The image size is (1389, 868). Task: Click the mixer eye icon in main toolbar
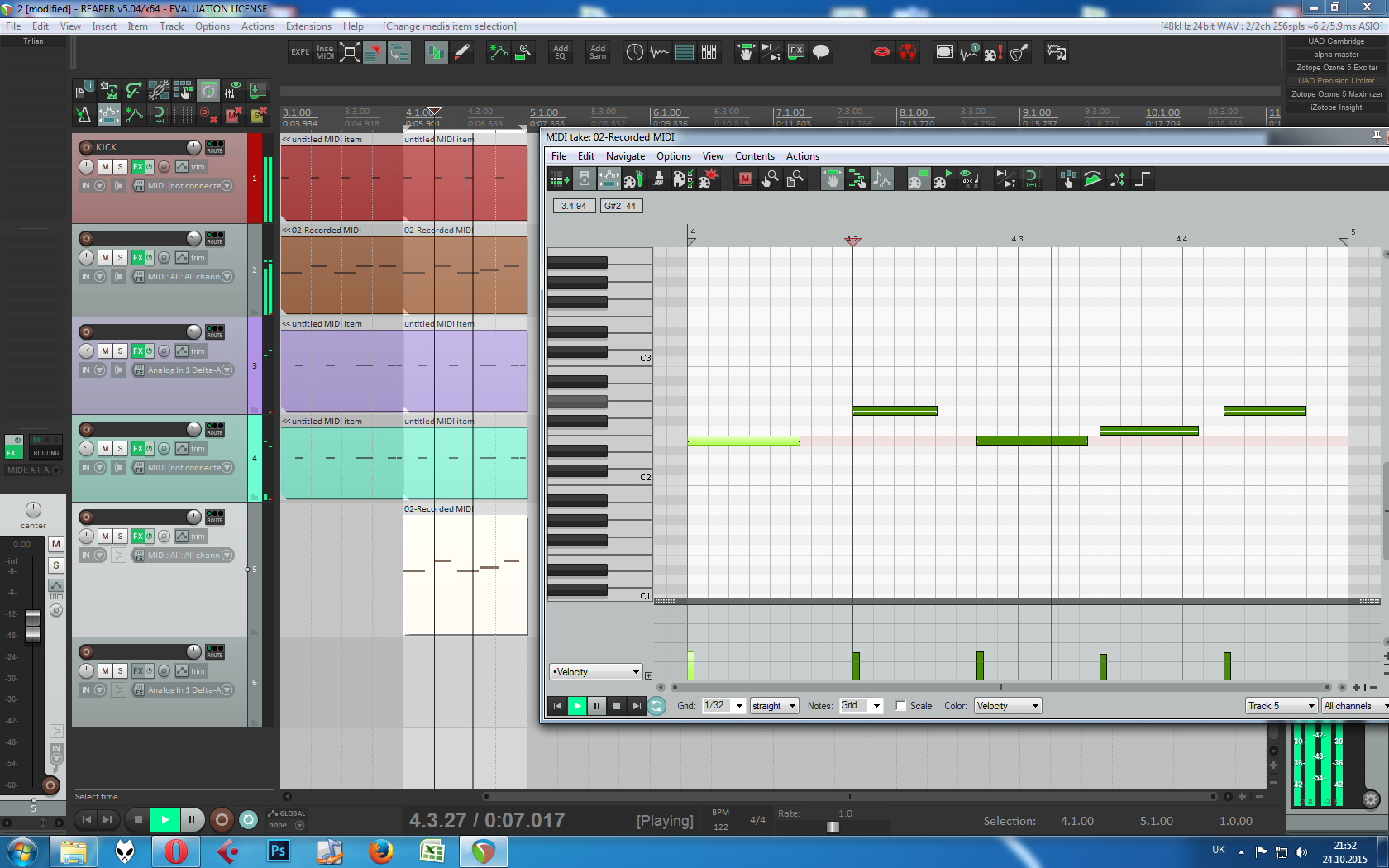click(x=233, y=89)
